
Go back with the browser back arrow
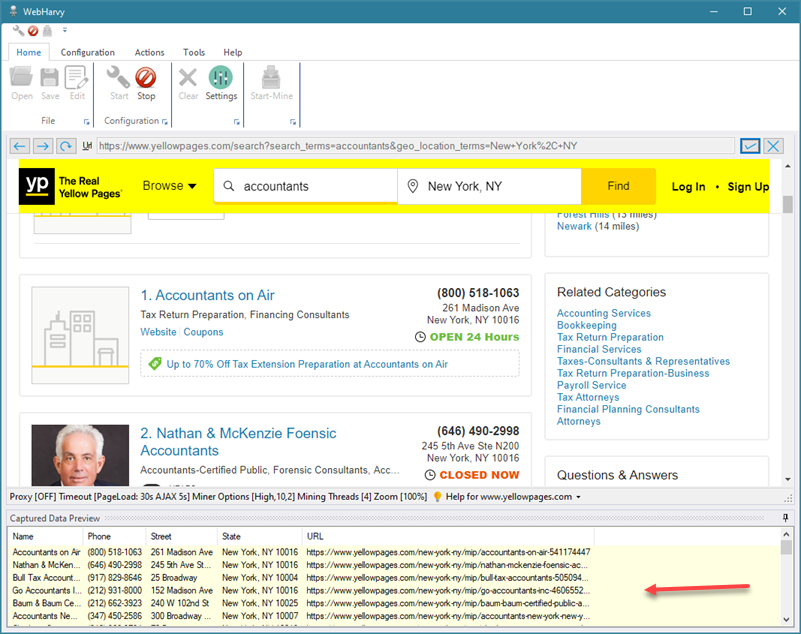[20, 146]
